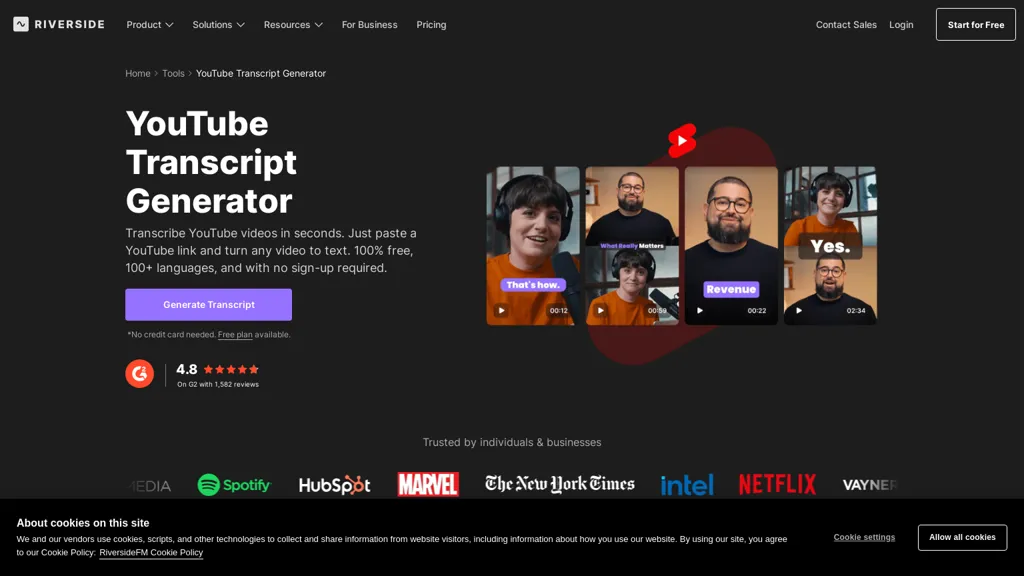Click the Riverside logo
1024x576 pixels.
(x=58, y=24)
